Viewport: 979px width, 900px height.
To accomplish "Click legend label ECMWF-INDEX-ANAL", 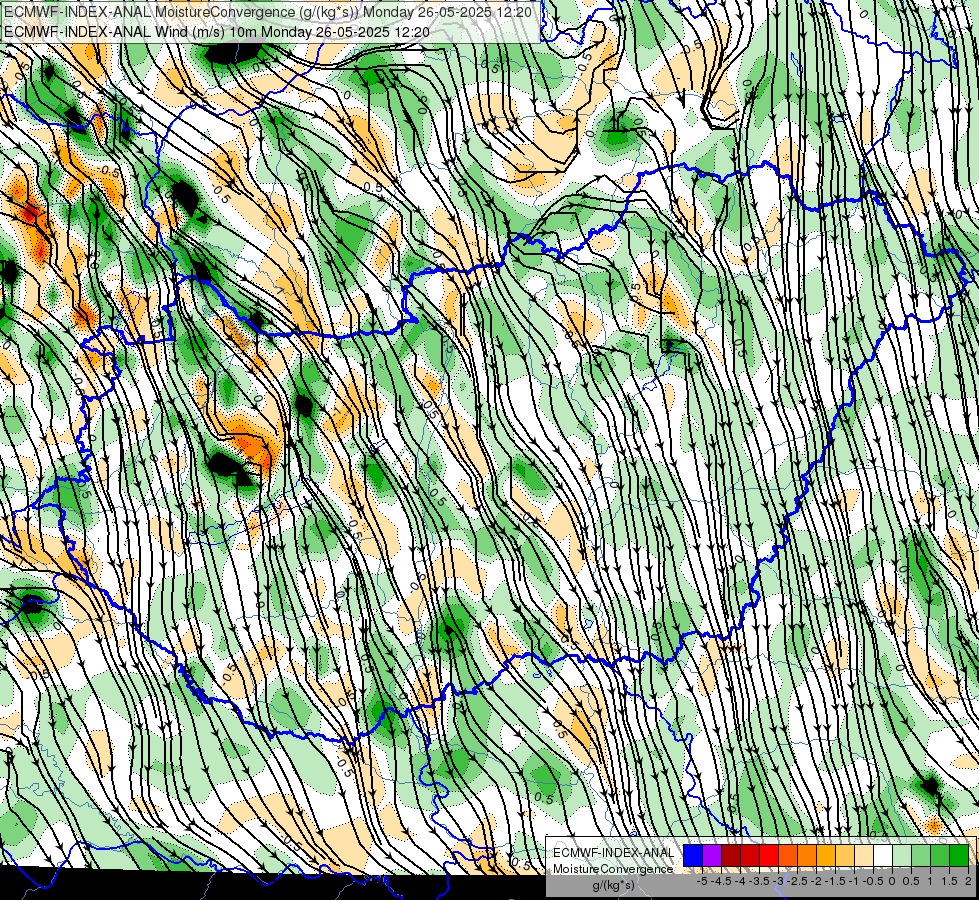I will click(614, 853).
